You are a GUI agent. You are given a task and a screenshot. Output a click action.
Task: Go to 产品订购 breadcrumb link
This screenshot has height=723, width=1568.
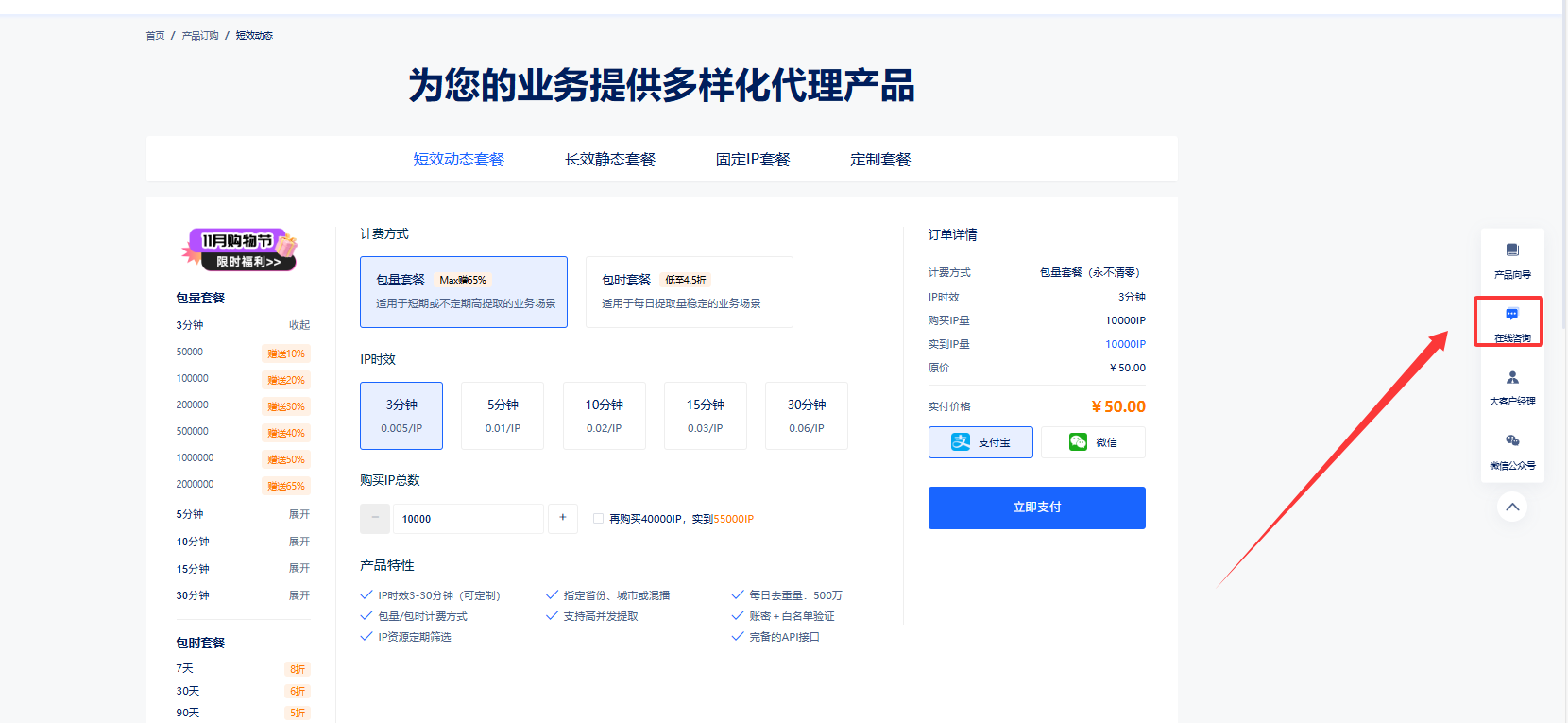click(200, 36)
